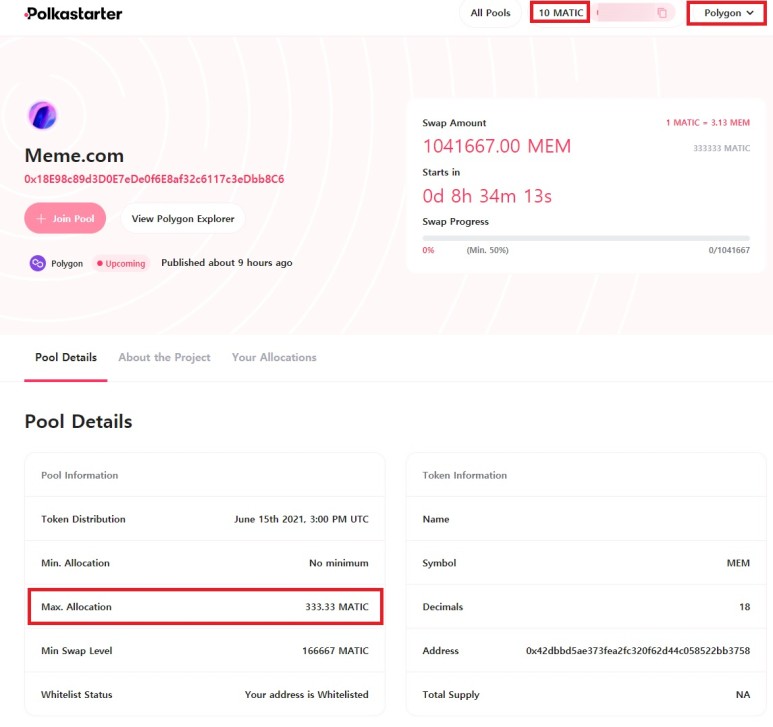Open the Your Allocations tab
Screen dimensions: 773x727
(274, 357)
